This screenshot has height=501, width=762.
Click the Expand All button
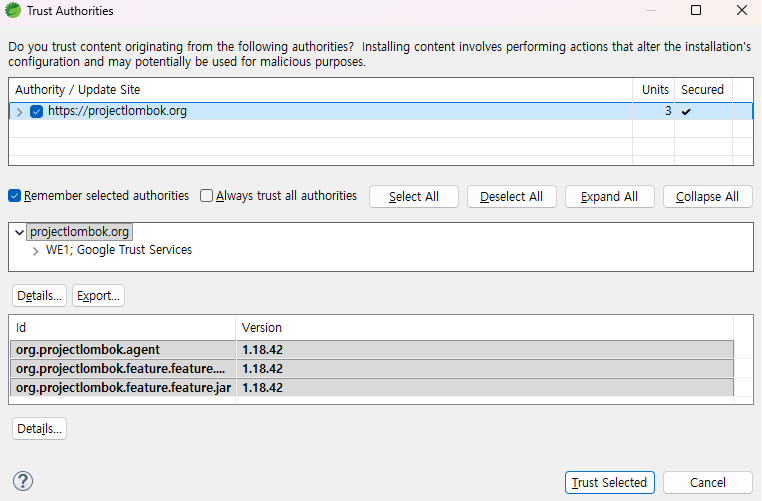click(x=609, y=196)
